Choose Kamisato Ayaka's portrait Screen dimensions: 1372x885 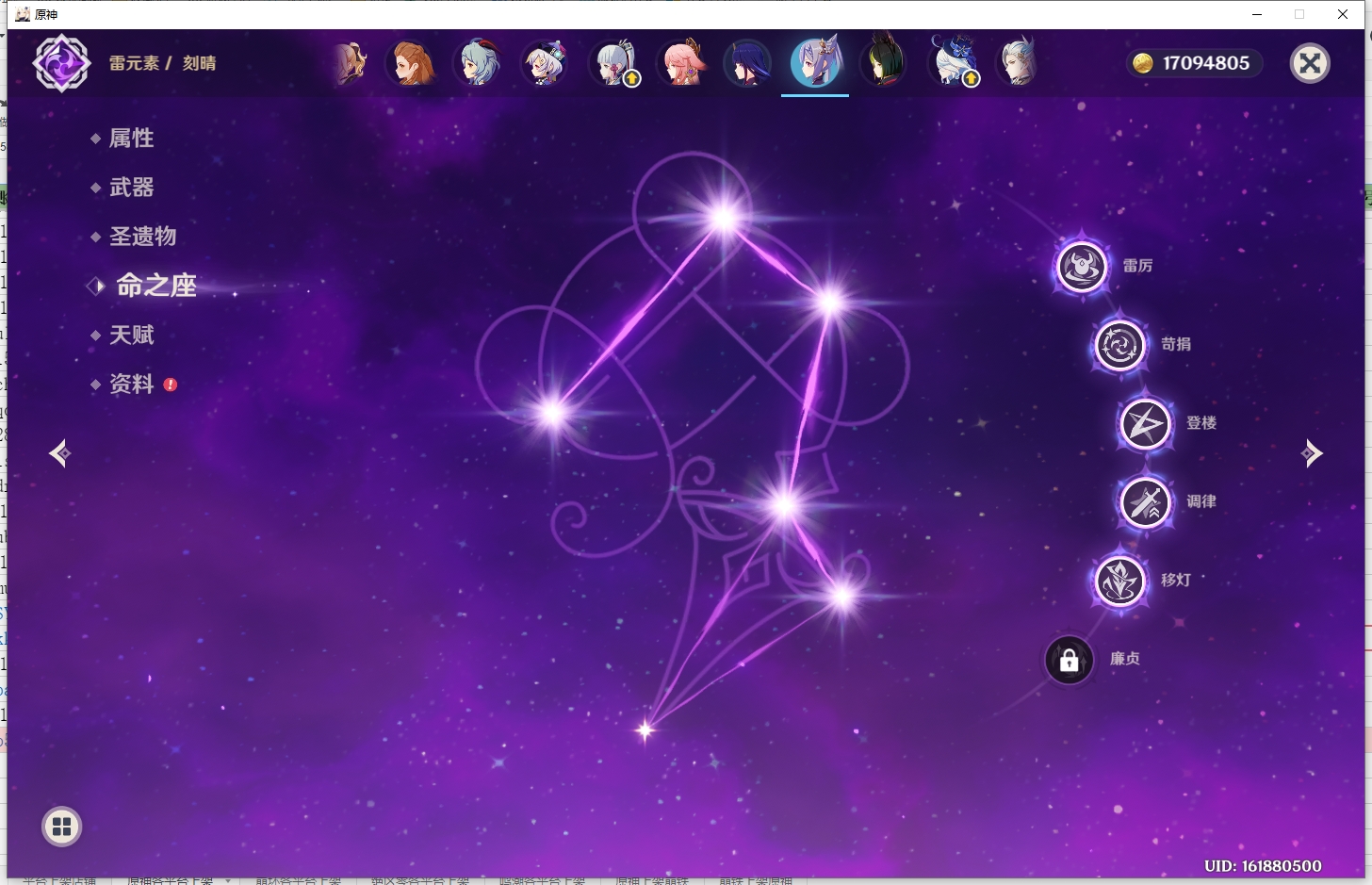click(x=614, y=63)
